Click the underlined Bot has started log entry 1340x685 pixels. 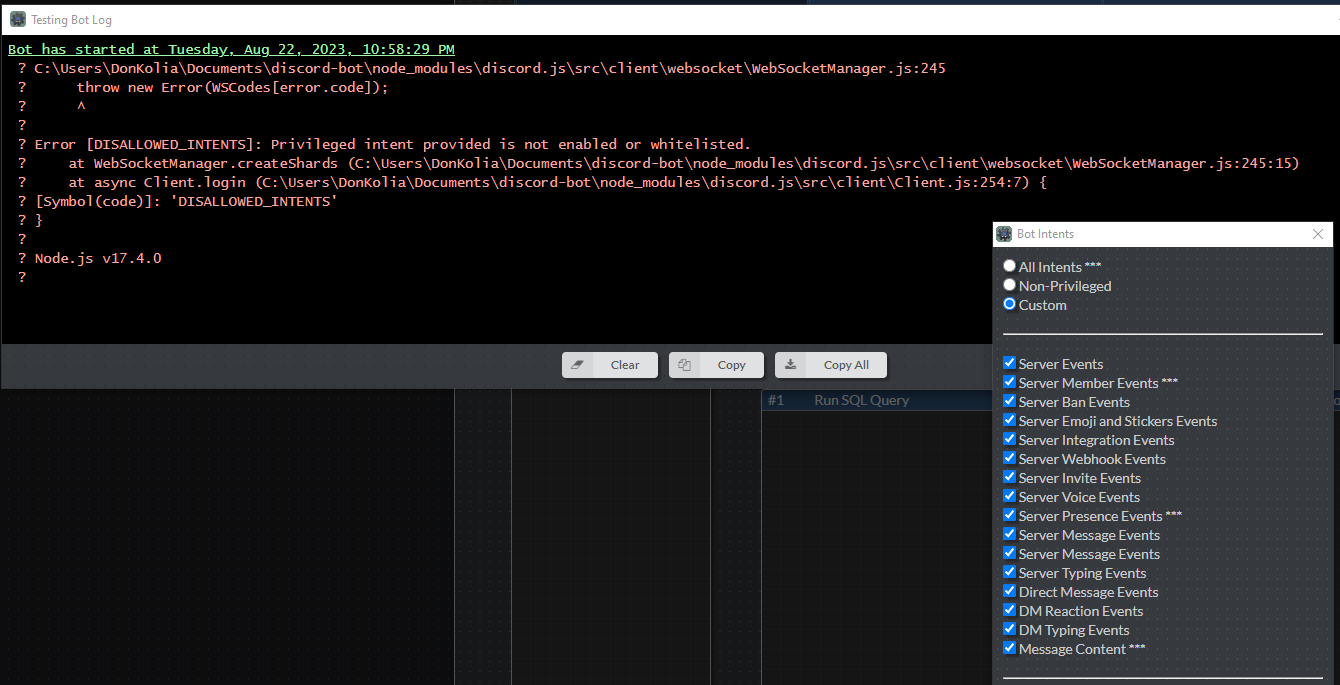point(231,48)
